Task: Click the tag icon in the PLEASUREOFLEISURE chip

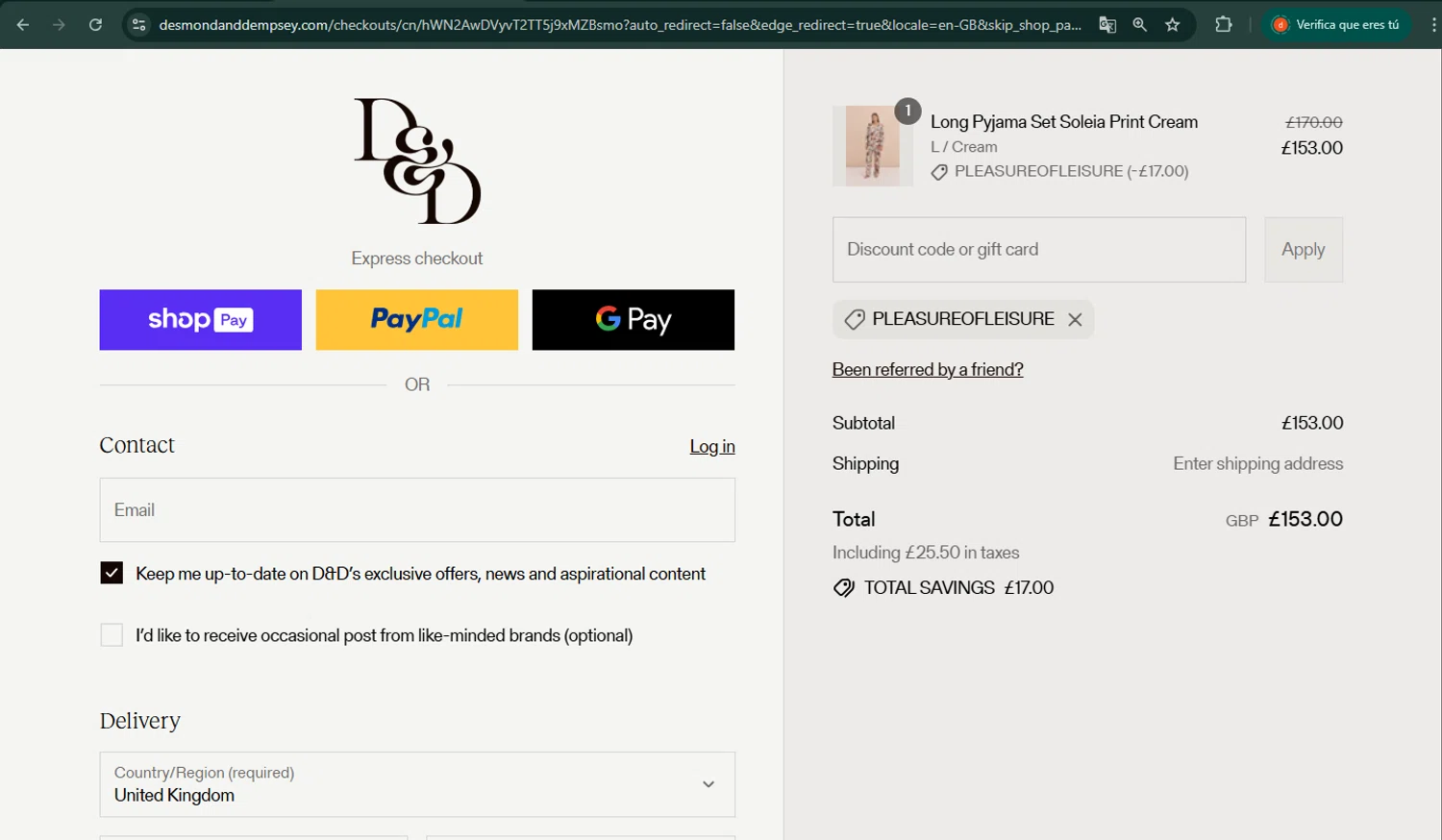Action: pos(854,320)
